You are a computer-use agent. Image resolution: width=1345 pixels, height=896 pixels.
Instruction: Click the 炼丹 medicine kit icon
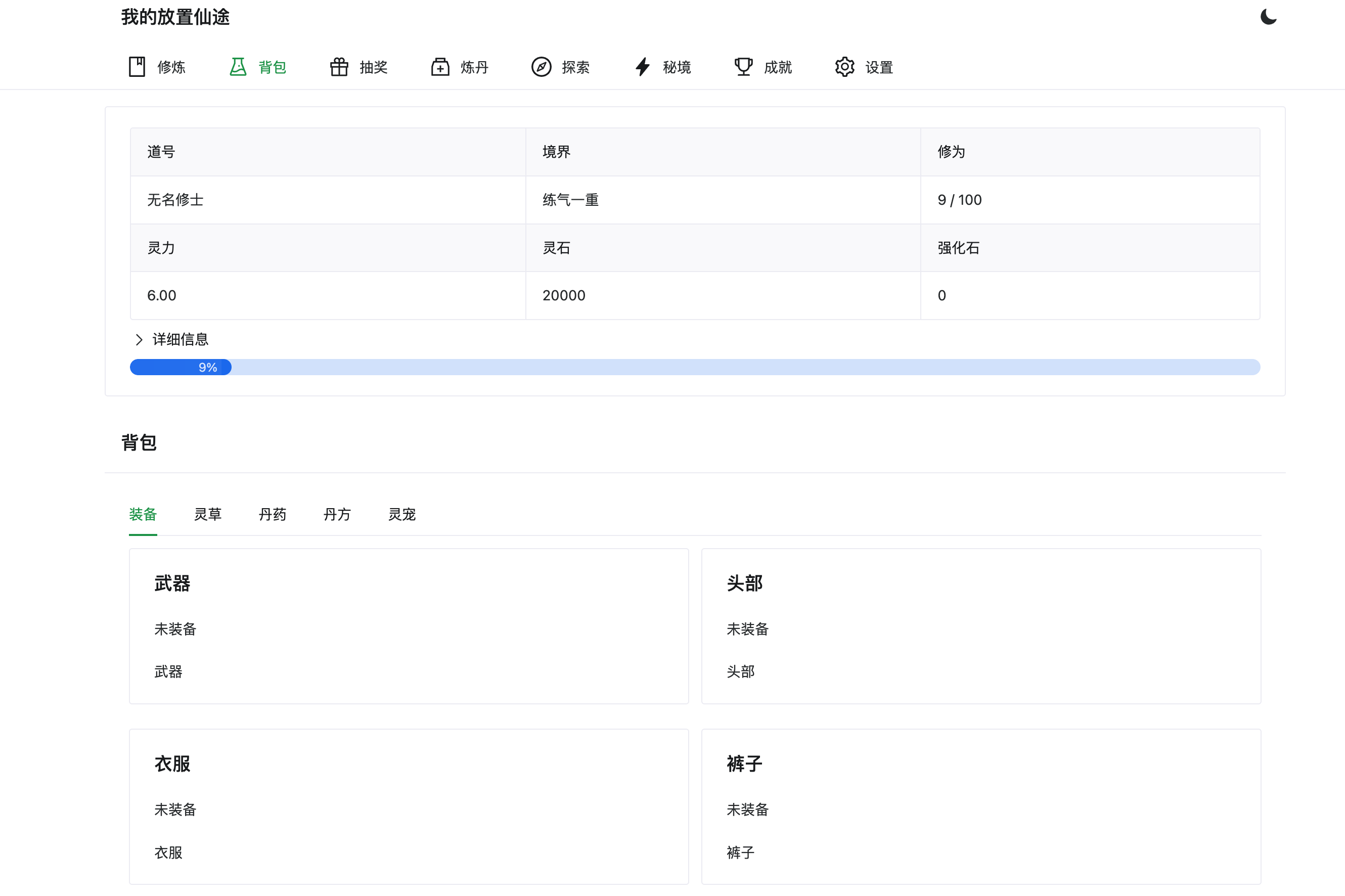click(x=440, y=67)
